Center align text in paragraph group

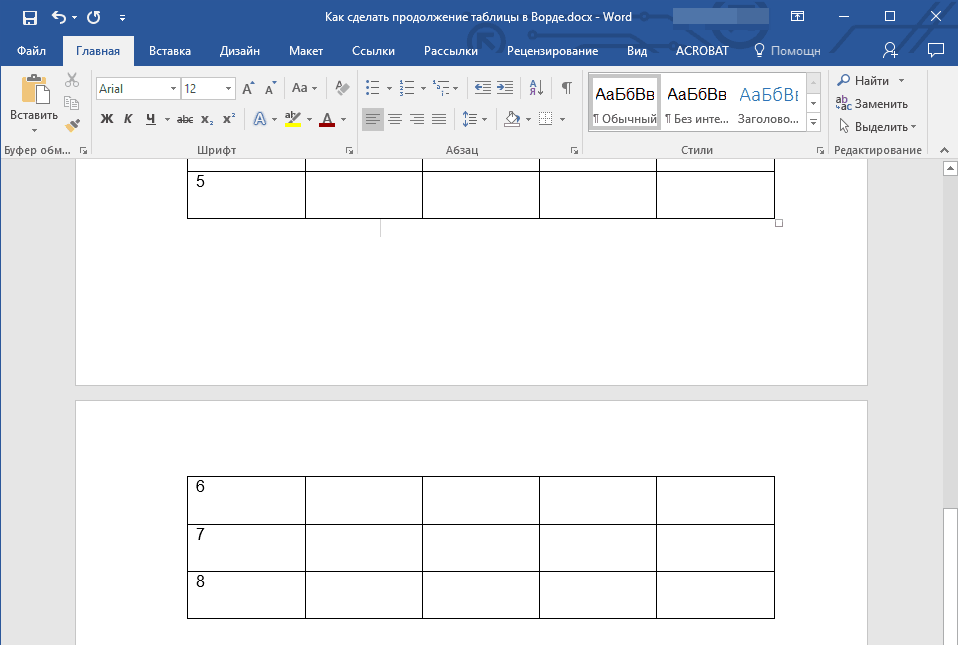[x=395, y=119]
